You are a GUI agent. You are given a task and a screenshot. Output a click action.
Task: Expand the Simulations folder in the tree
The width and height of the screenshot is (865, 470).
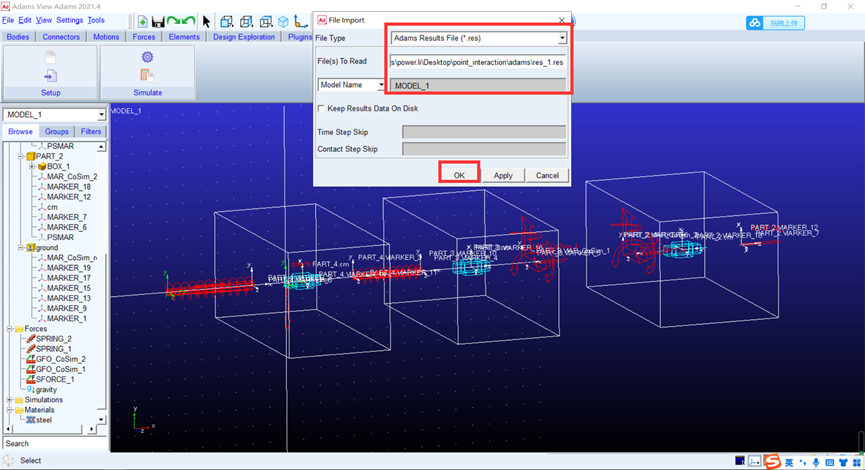pyautogui.click(x=9, y=400)
